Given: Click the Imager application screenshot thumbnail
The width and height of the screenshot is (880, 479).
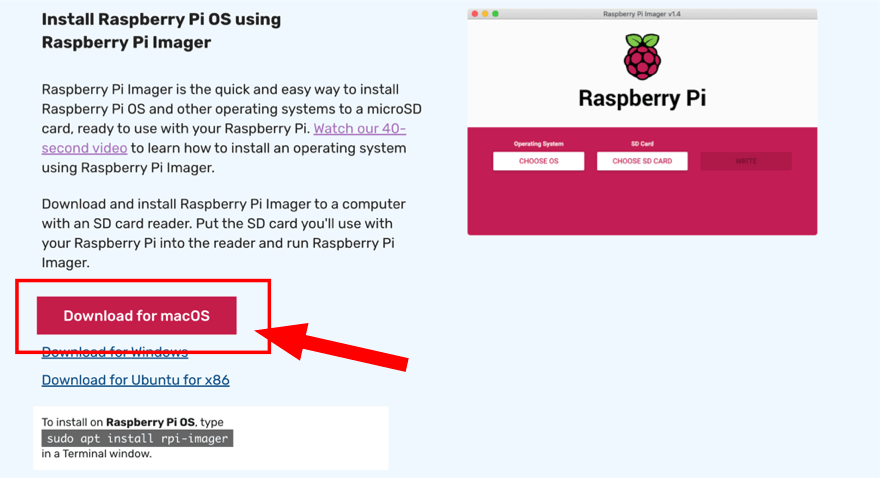Looking at the screenshot, I should pos(642,122).
